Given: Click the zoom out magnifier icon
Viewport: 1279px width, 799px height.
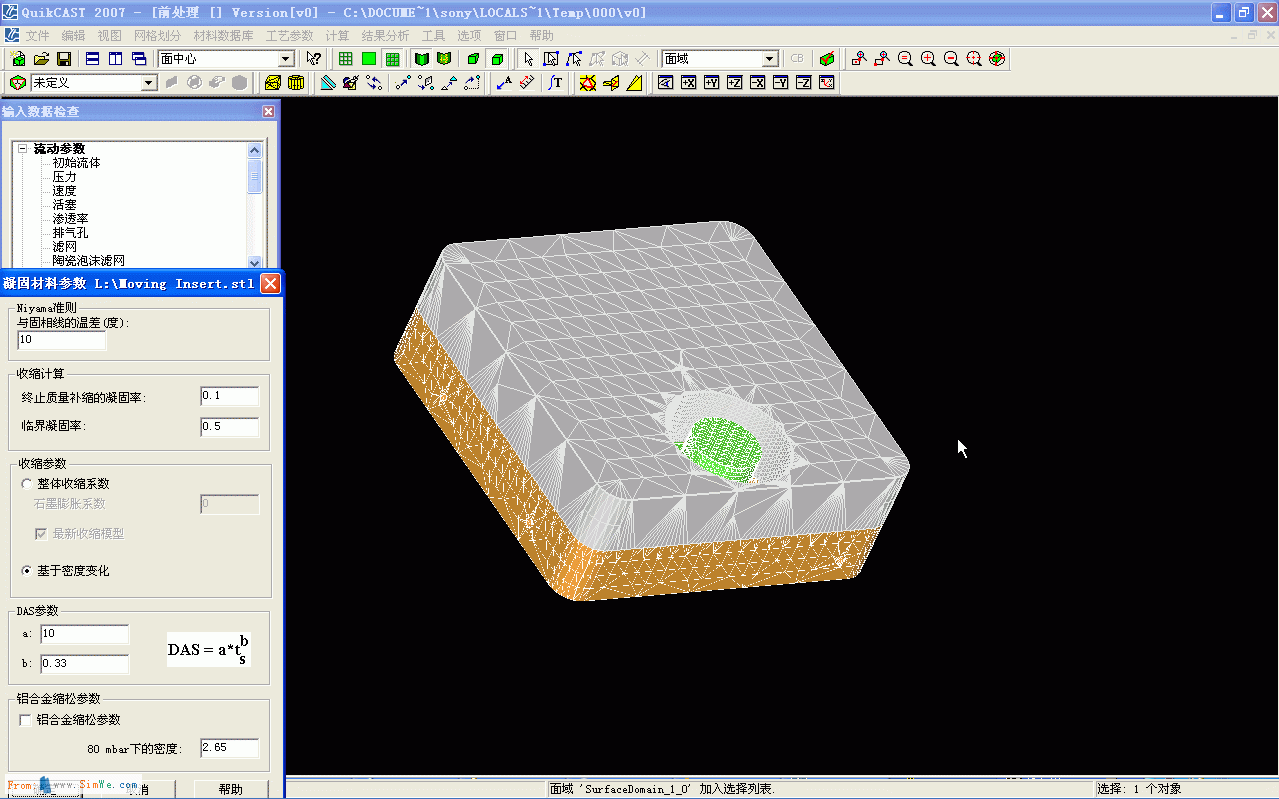Looking at the screenshot, I should pos(951,59).
